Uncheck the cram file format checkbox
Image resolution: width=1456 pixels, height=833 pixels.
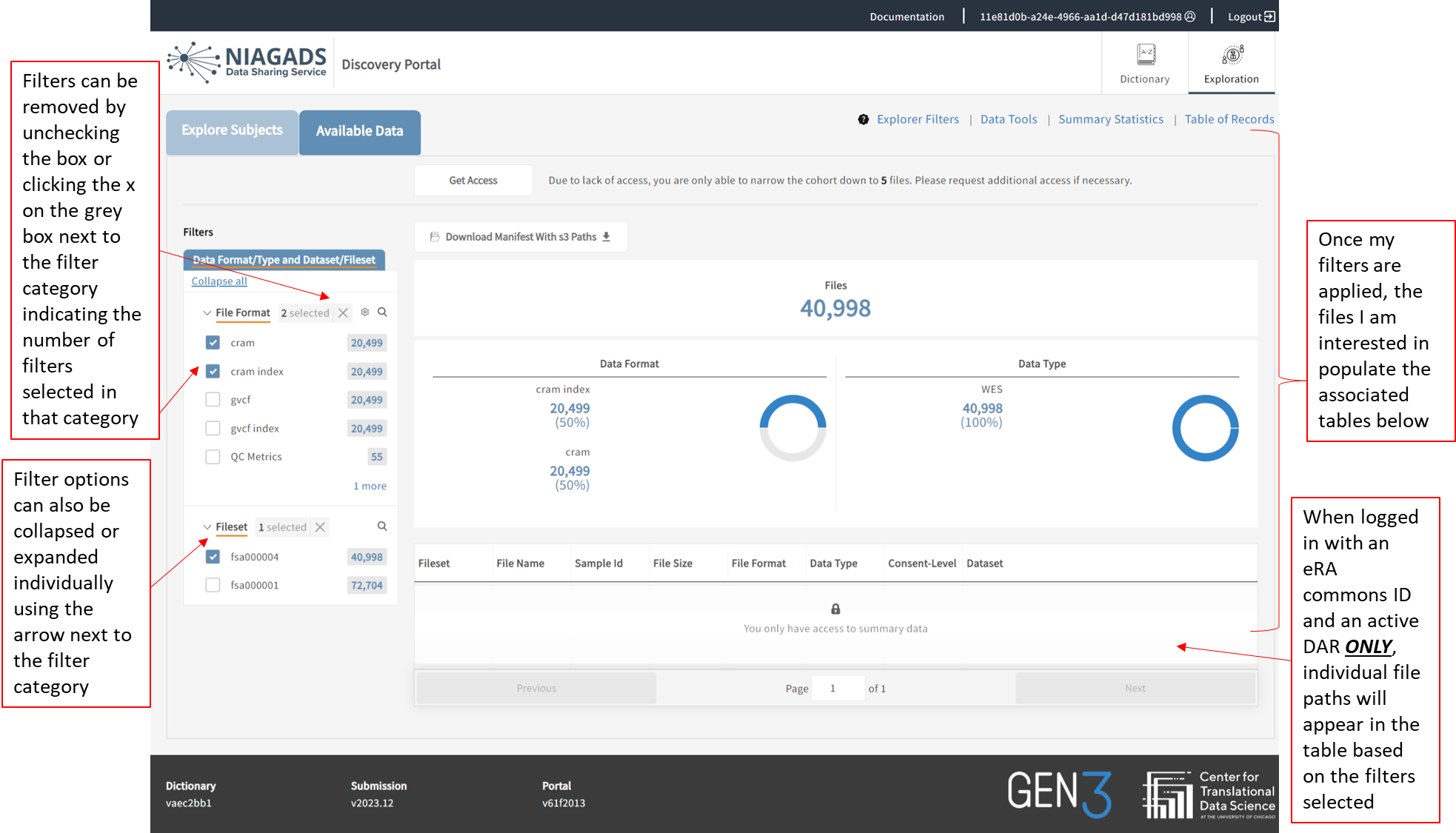[213, 343]
